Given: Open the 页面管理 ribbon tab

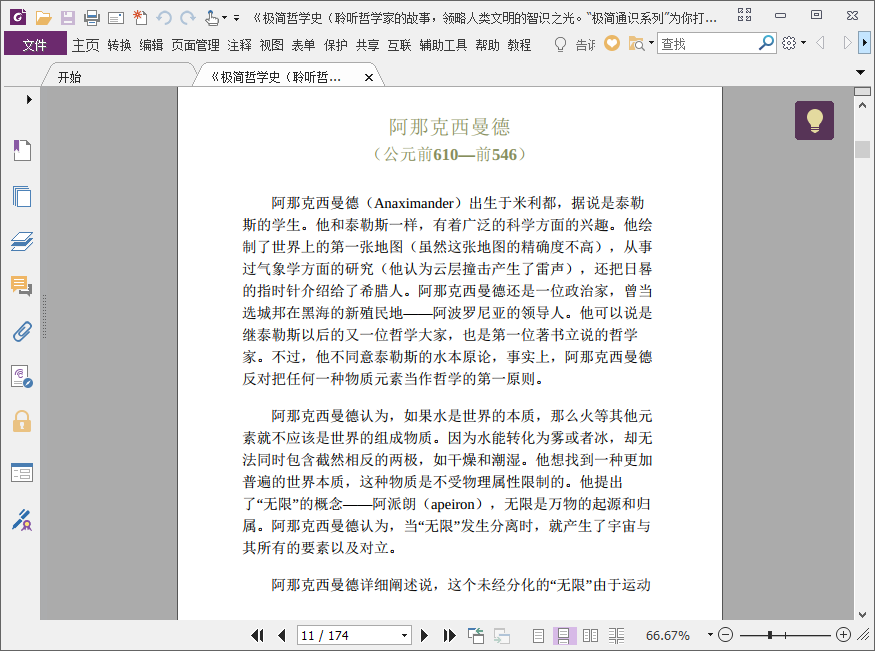Looking at the screenshot, I should tap(195, 45).
